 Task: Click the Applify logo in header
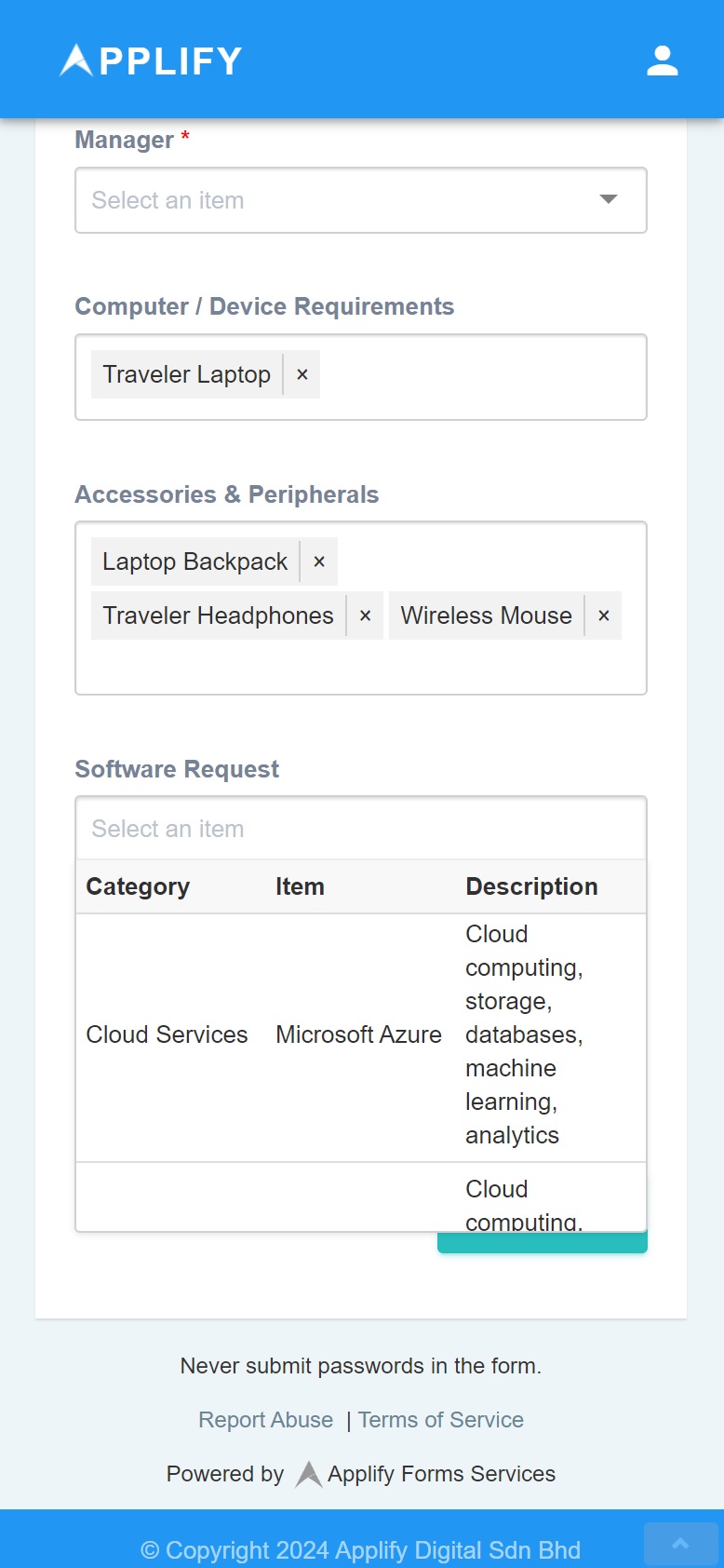coord(151,61)
